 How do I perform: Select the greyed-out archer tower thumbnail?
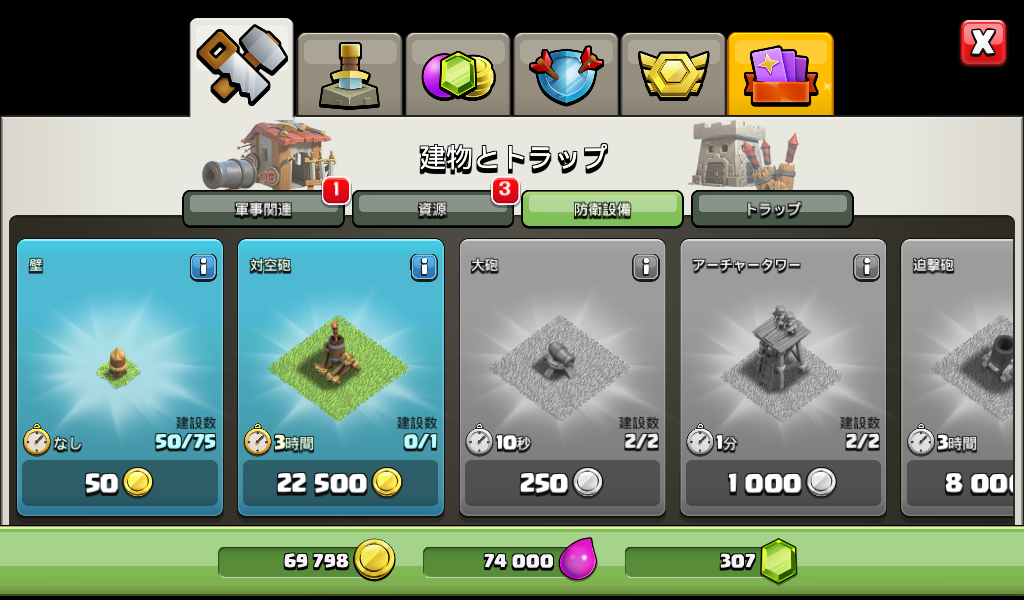tap(782, 356)
